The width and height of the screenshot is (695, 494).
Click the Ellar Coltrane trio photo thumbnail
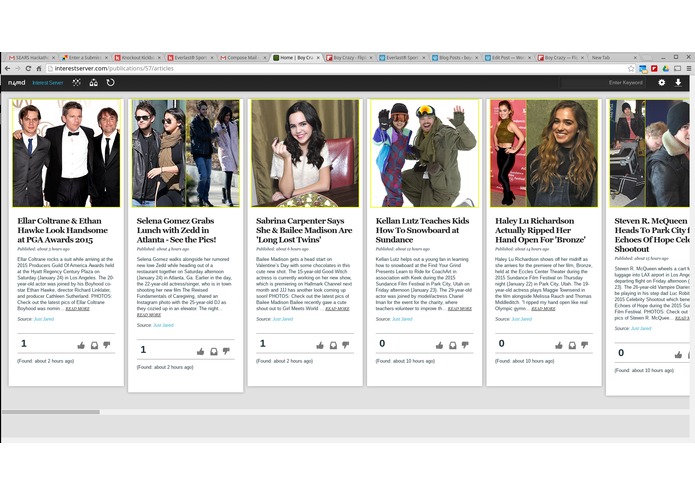tap(66, 153)
